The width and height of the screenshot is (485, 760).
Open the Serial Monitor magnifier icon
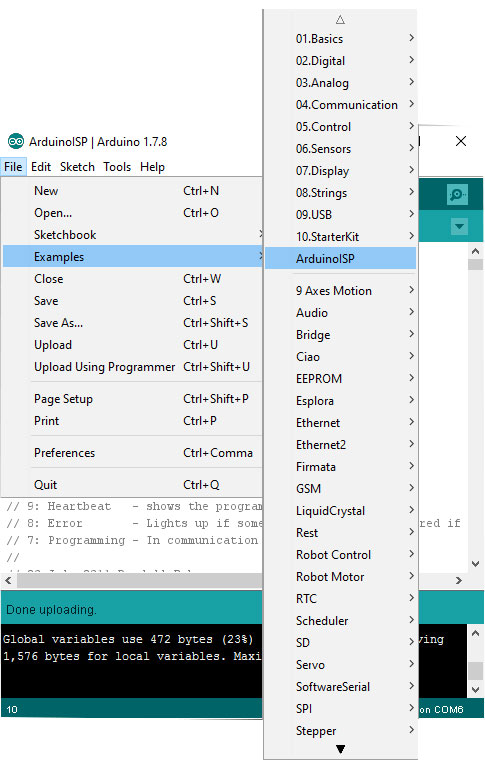(x=457, y=194)
